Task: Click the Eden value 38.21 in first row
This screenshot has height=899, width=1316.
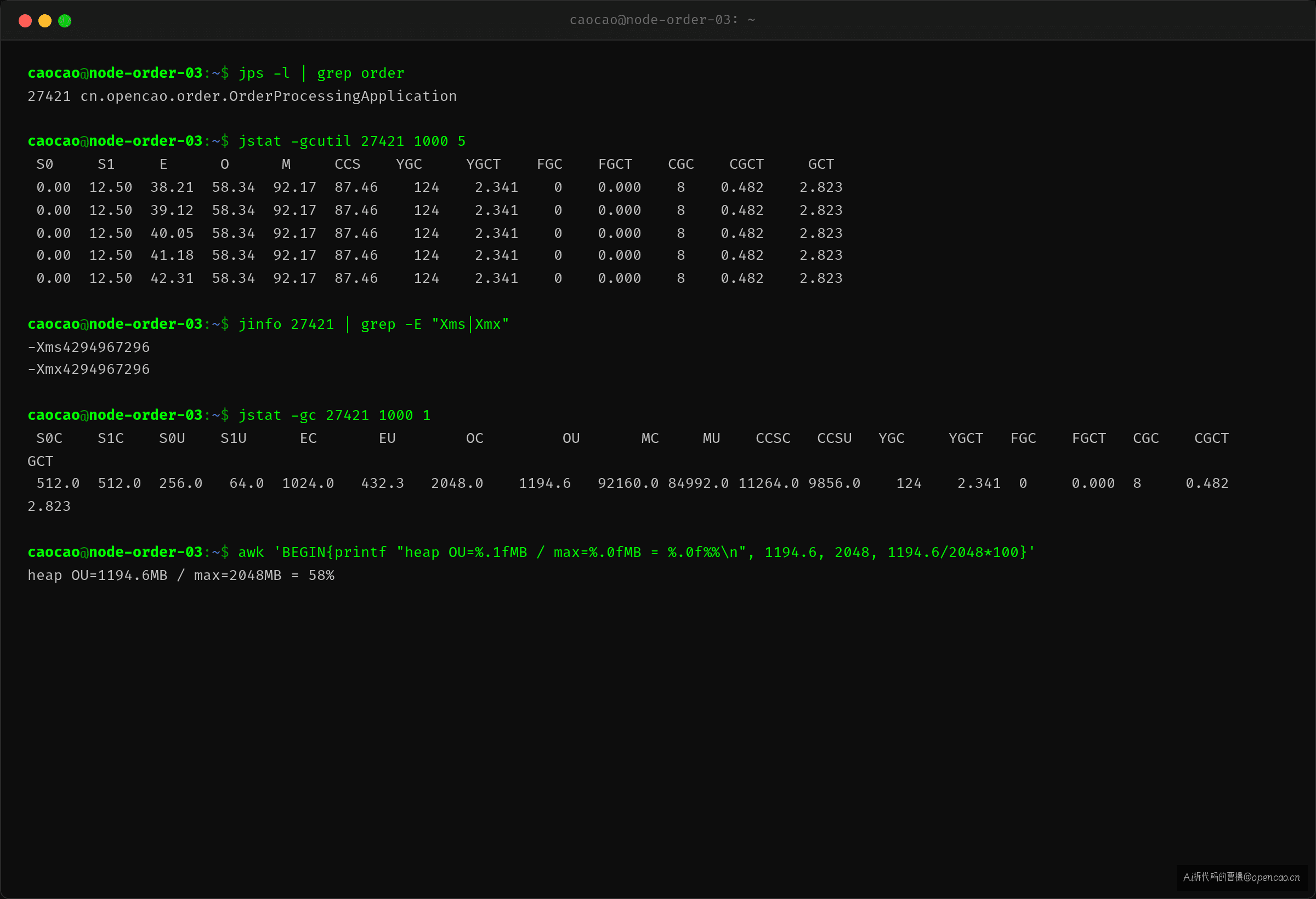Action: pos(172,187)
